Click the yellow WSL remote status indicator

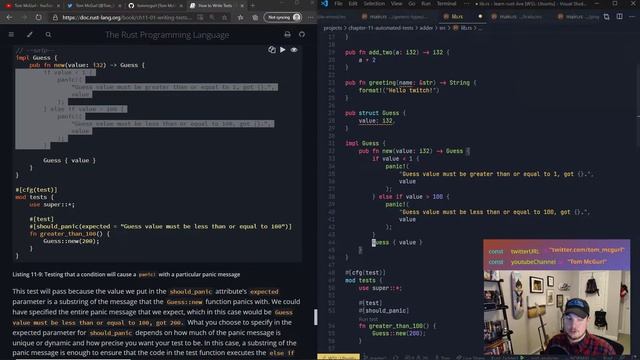(x=338, y=357)
